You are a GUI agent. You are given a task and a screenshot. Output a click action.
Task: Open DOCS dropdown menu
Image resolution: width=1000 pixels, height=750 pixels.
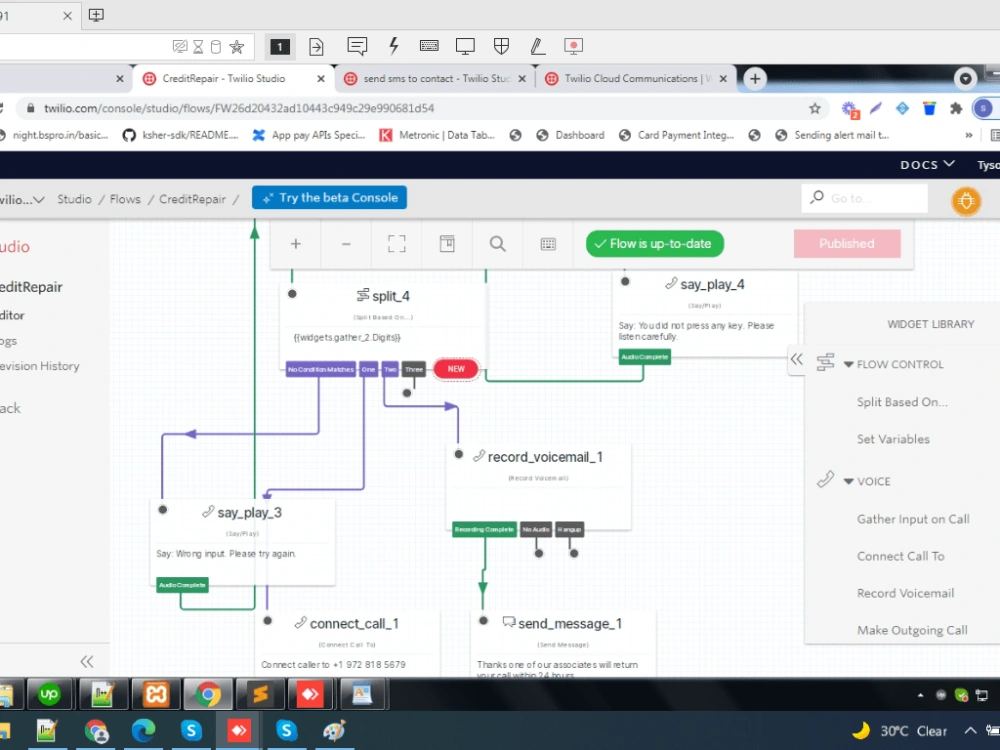point(927,165)
